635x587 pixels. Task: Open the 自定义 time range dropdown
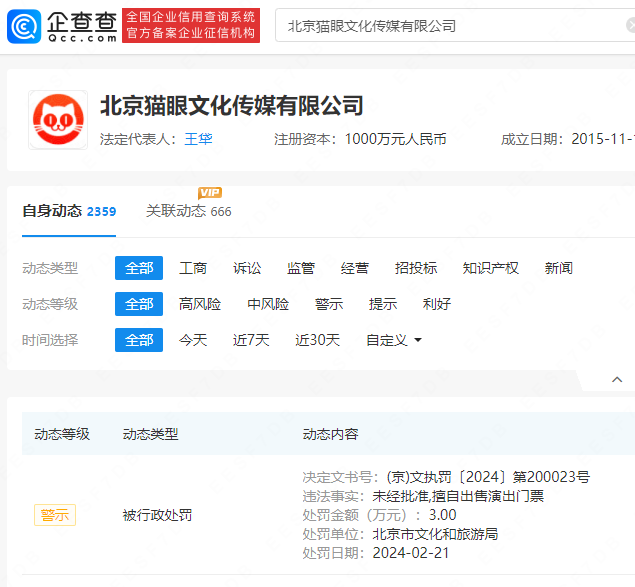click(x=394, y=340)
